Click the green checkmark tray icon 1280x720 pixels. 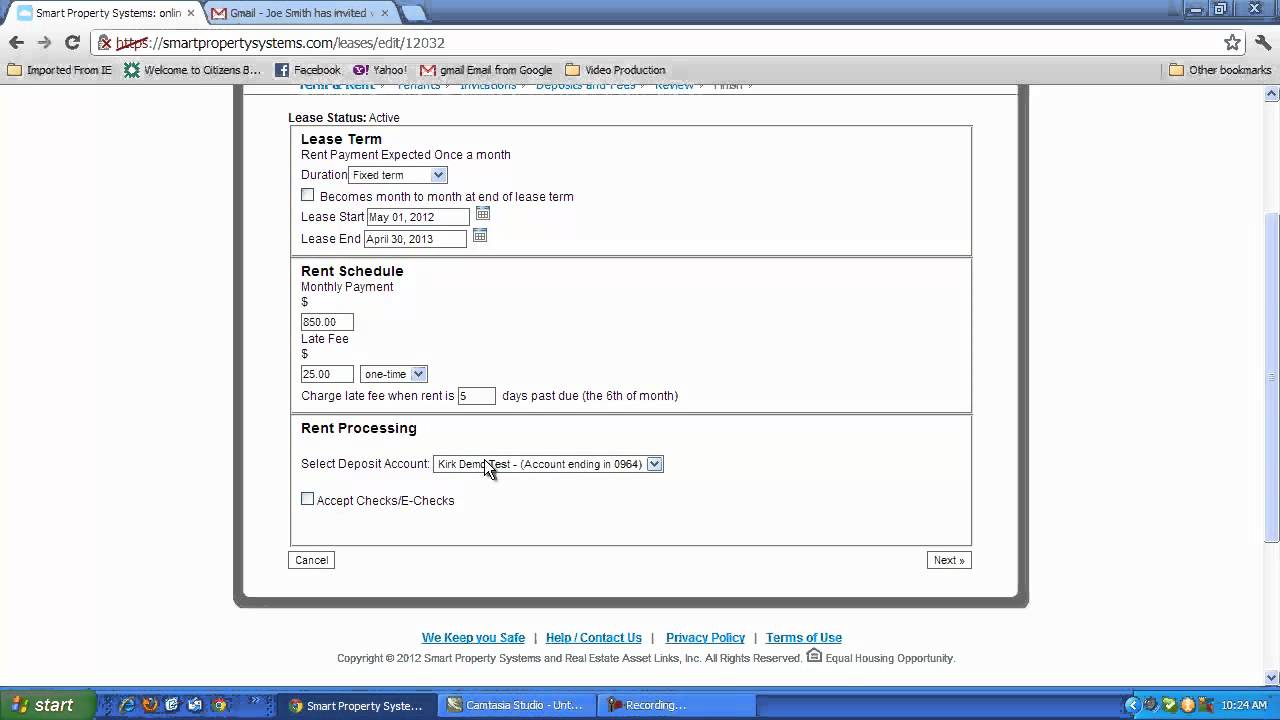pos(1169,705)
